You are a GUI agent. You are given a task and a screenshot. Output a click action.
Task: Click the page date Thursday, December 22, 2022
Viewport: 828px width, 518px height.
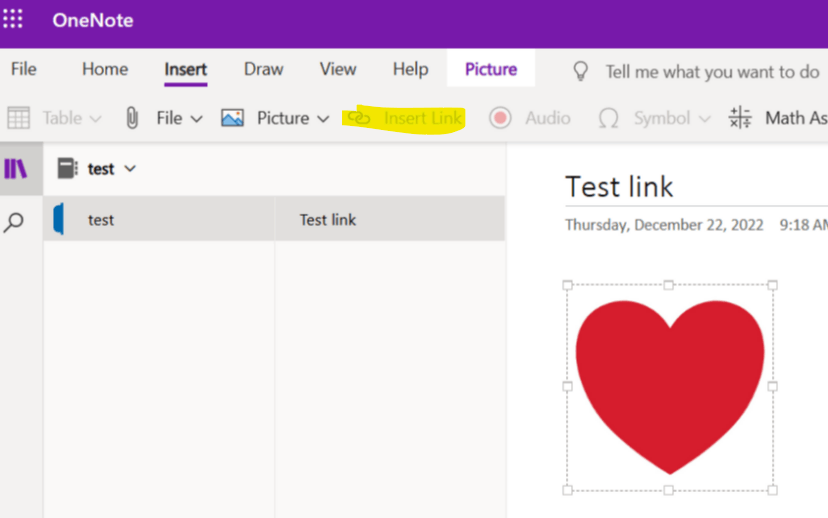[664, 225]
